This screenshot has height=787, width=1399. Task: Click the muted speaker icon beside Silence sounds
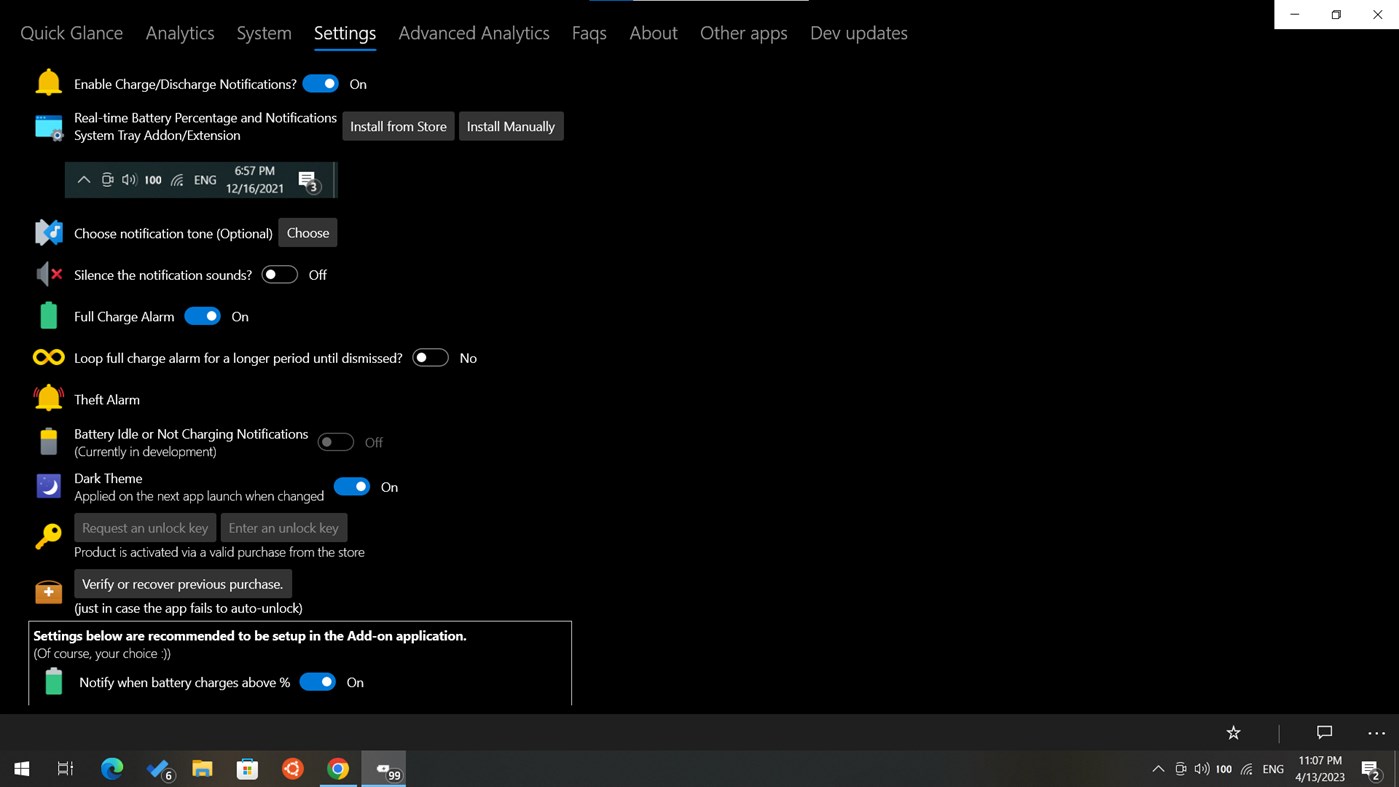click(48, 274)
